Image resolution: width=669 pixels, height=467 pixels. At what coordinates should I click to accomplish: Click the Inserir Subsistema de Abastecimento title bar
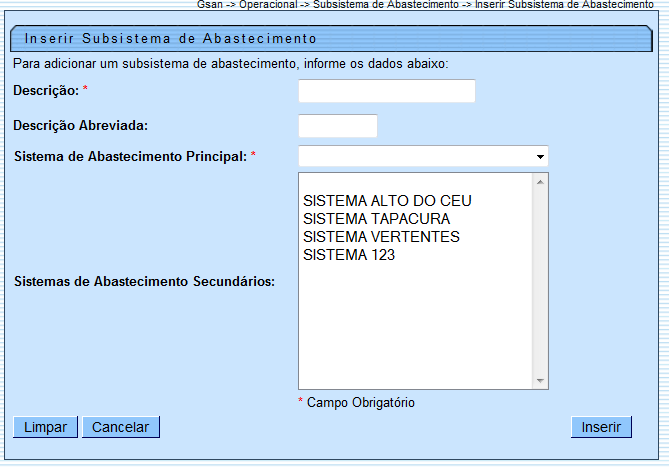point(170,39)
